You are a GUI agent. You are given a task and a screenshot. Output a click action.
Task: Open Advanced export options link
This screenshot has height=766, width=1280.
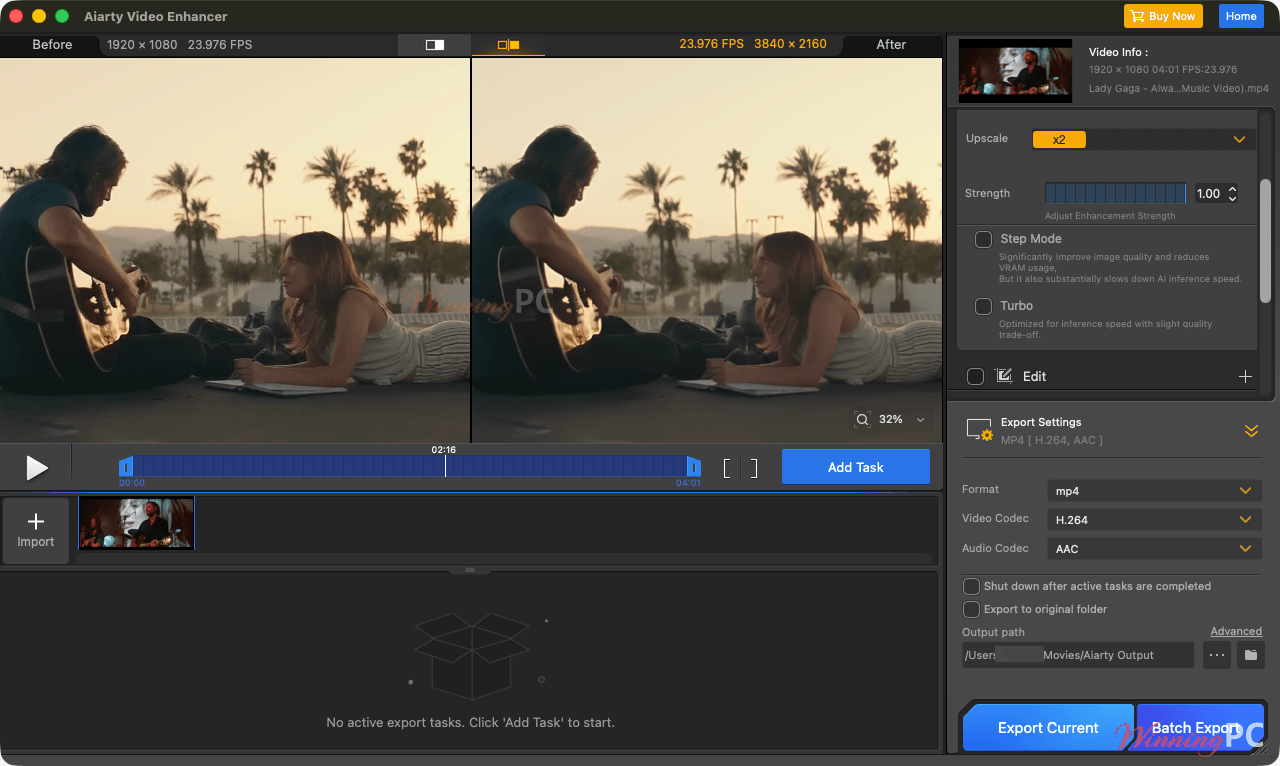1236,631
